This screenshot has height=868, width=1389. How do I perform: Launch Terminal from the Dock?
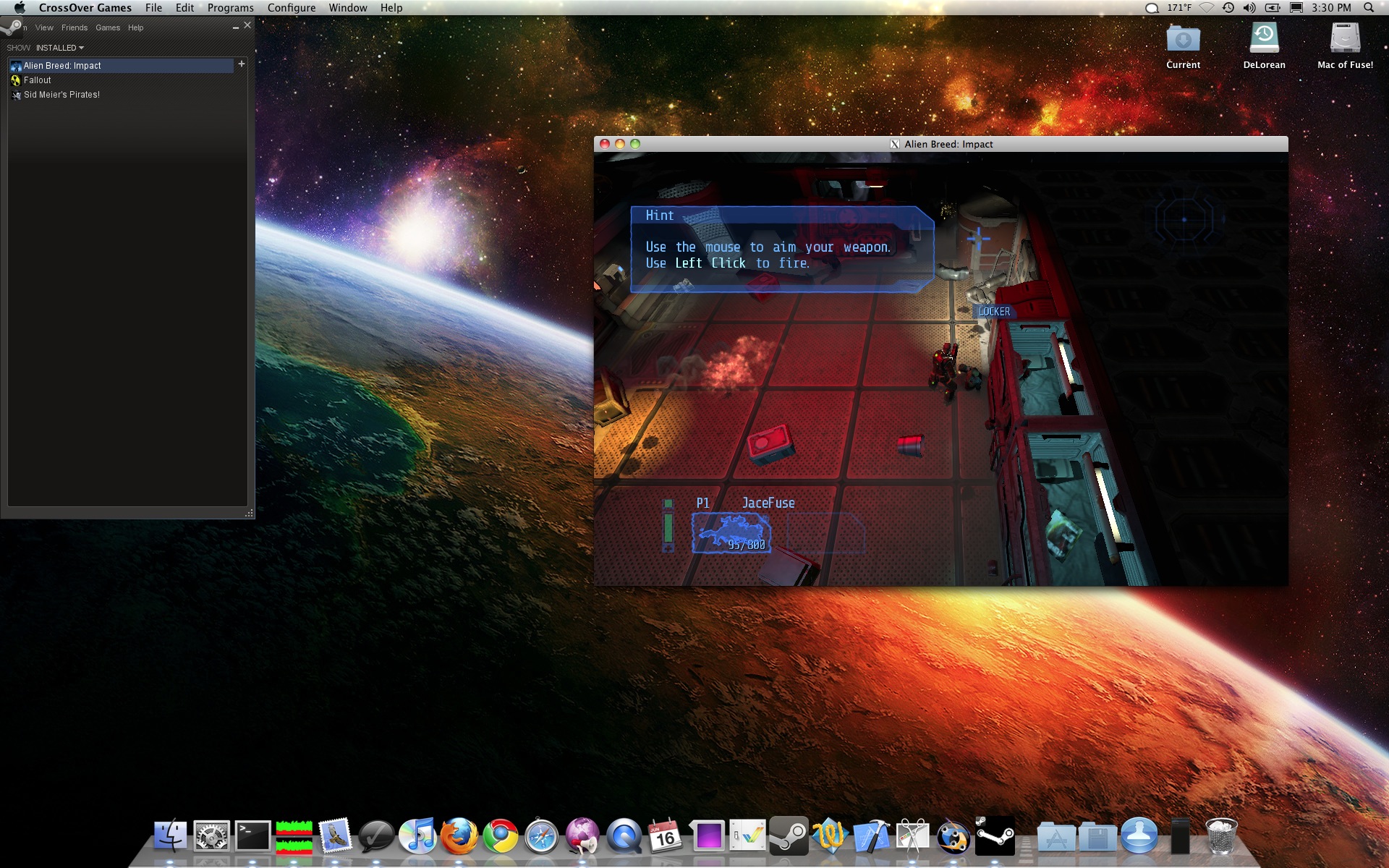pos(253,836)
